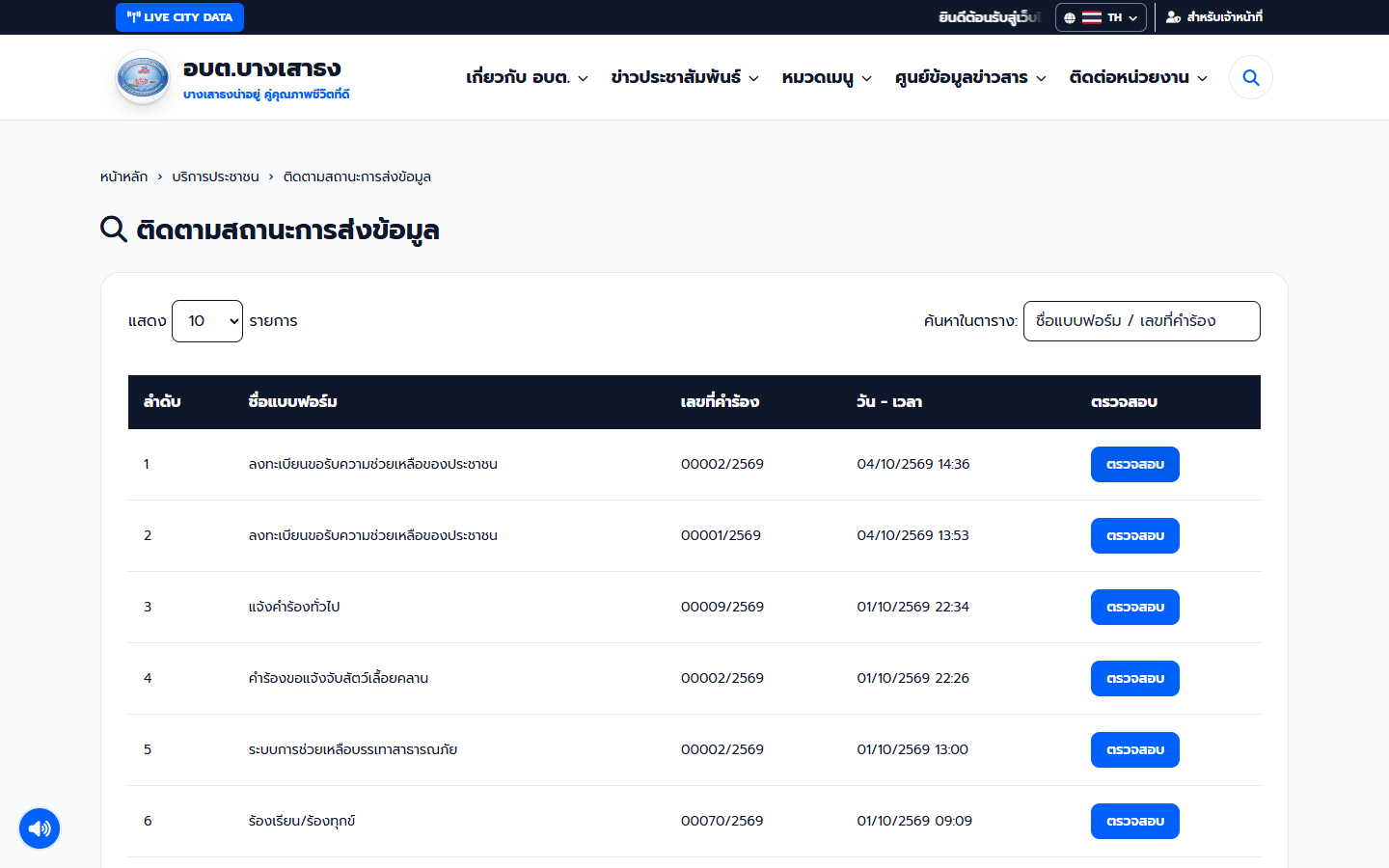Viewport: 1389px width, 868px height.
Task: Open the TH language selector
Action: point(1101,17)
